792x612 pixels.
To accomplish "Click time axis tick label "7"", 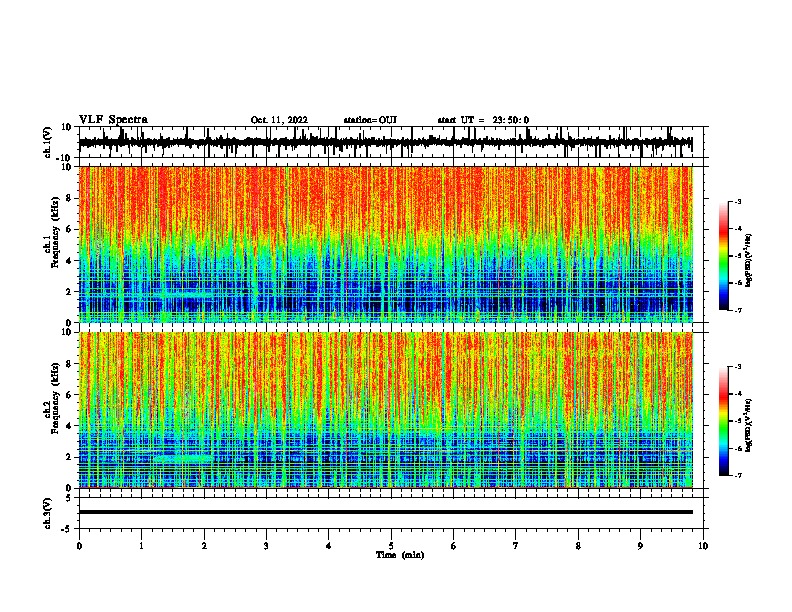I will coord(516,546).
